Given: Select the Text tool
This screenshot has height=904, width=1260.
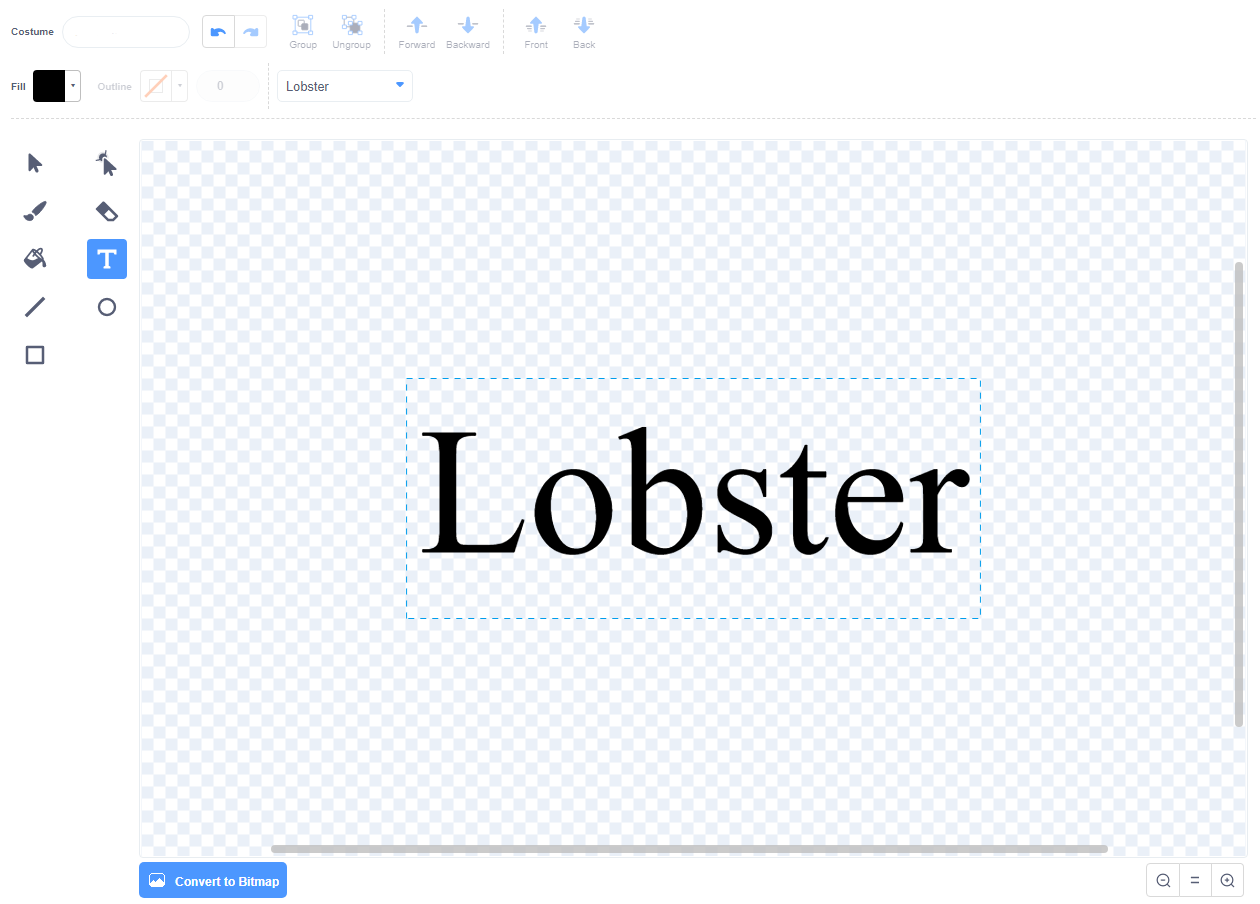Looking at the screenshot, I should pyautogui.click(x=106, y=258).
